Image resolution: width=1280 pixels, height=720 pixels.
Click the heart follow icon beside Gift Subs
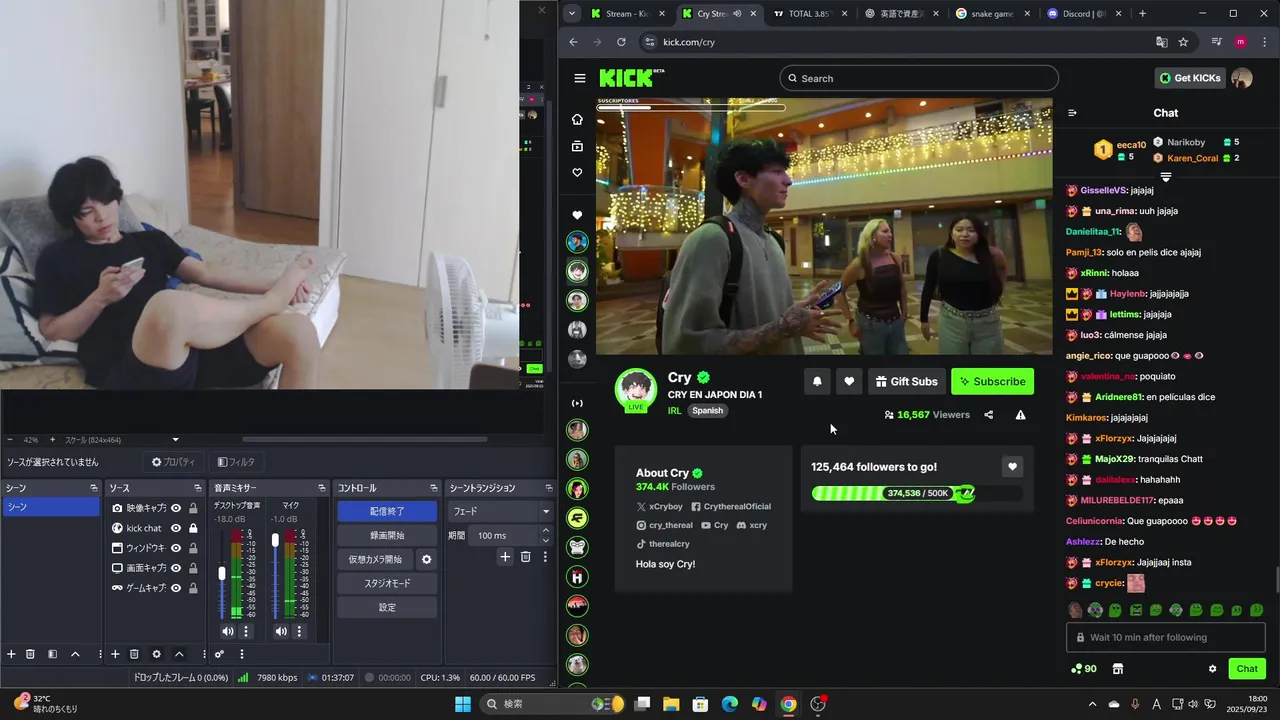pos(849,381)
